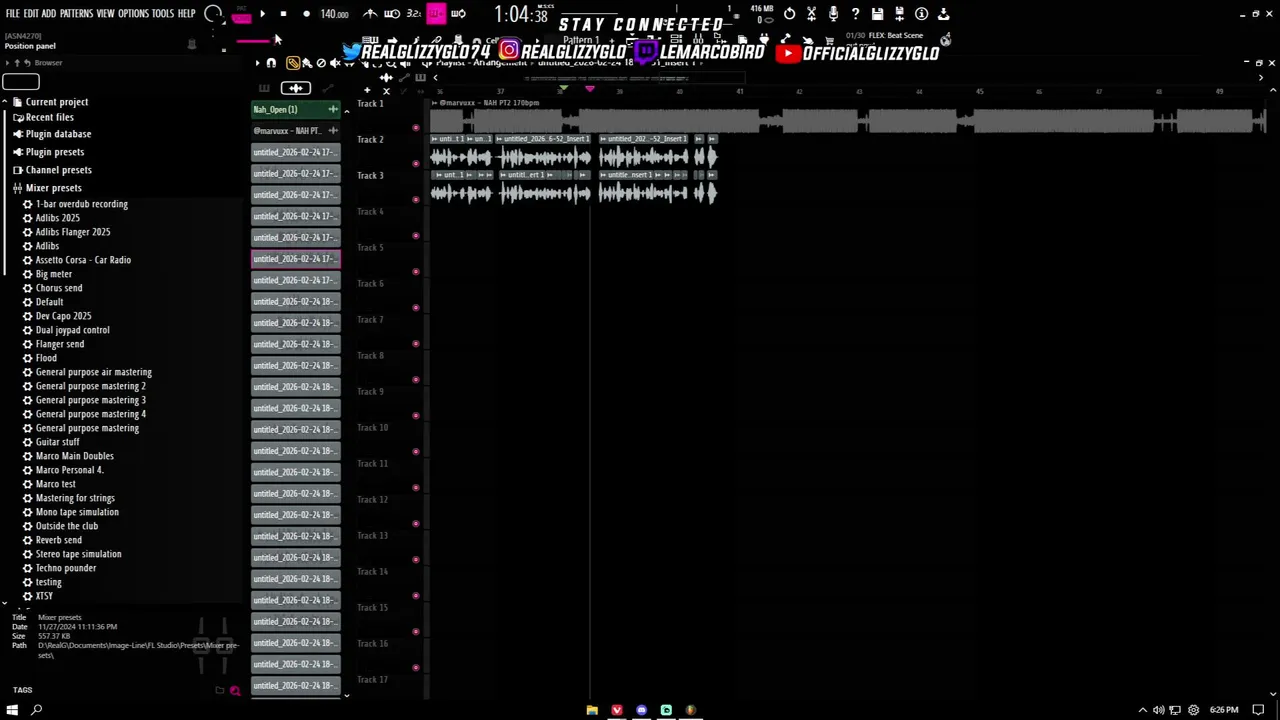
Task: Click the save new version icon
Action: (x=899, y=14)
